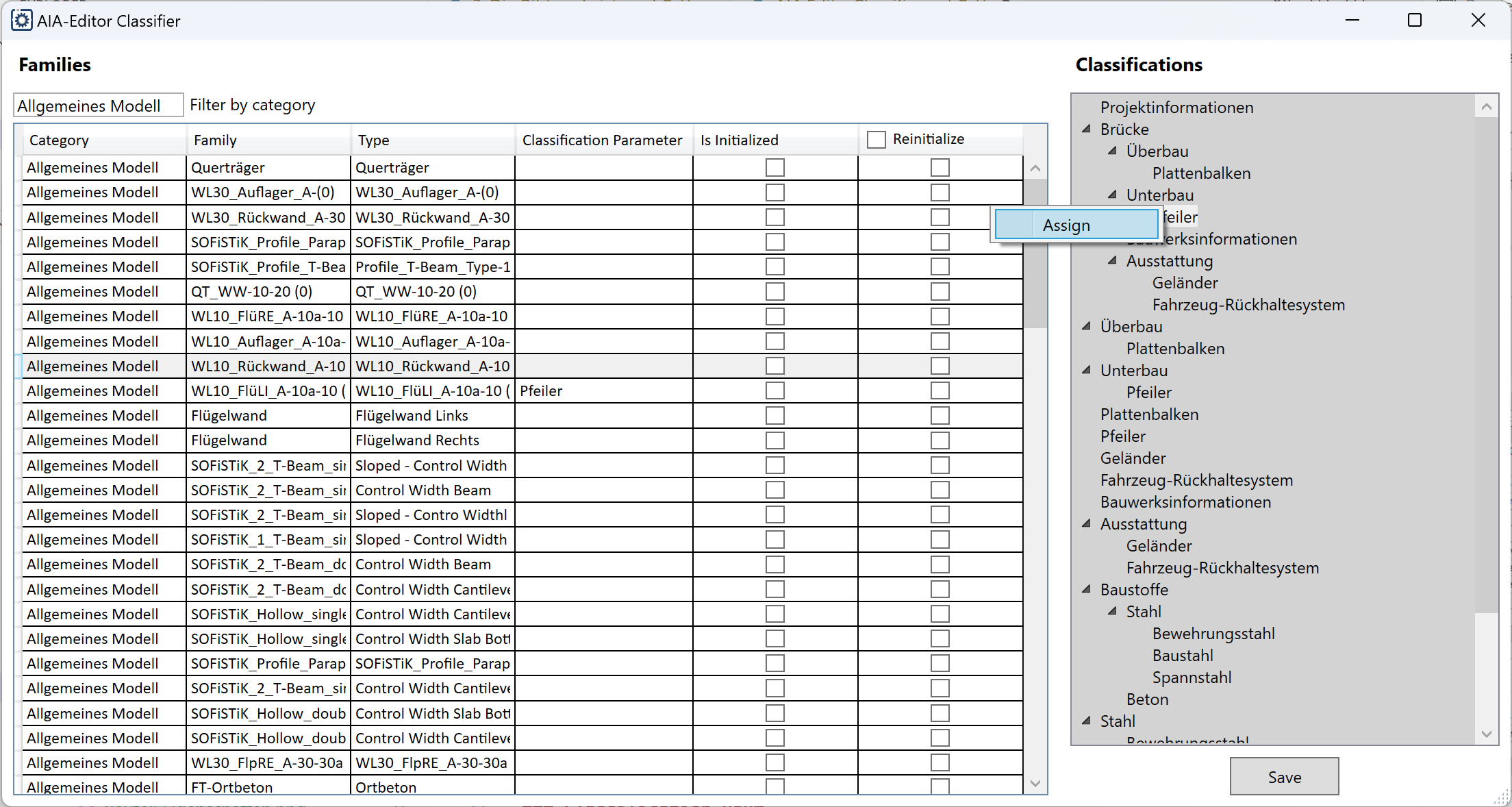Check Is Initialized for Flügelwand Links row
1512x807 pixels.
tap(774, 416)
